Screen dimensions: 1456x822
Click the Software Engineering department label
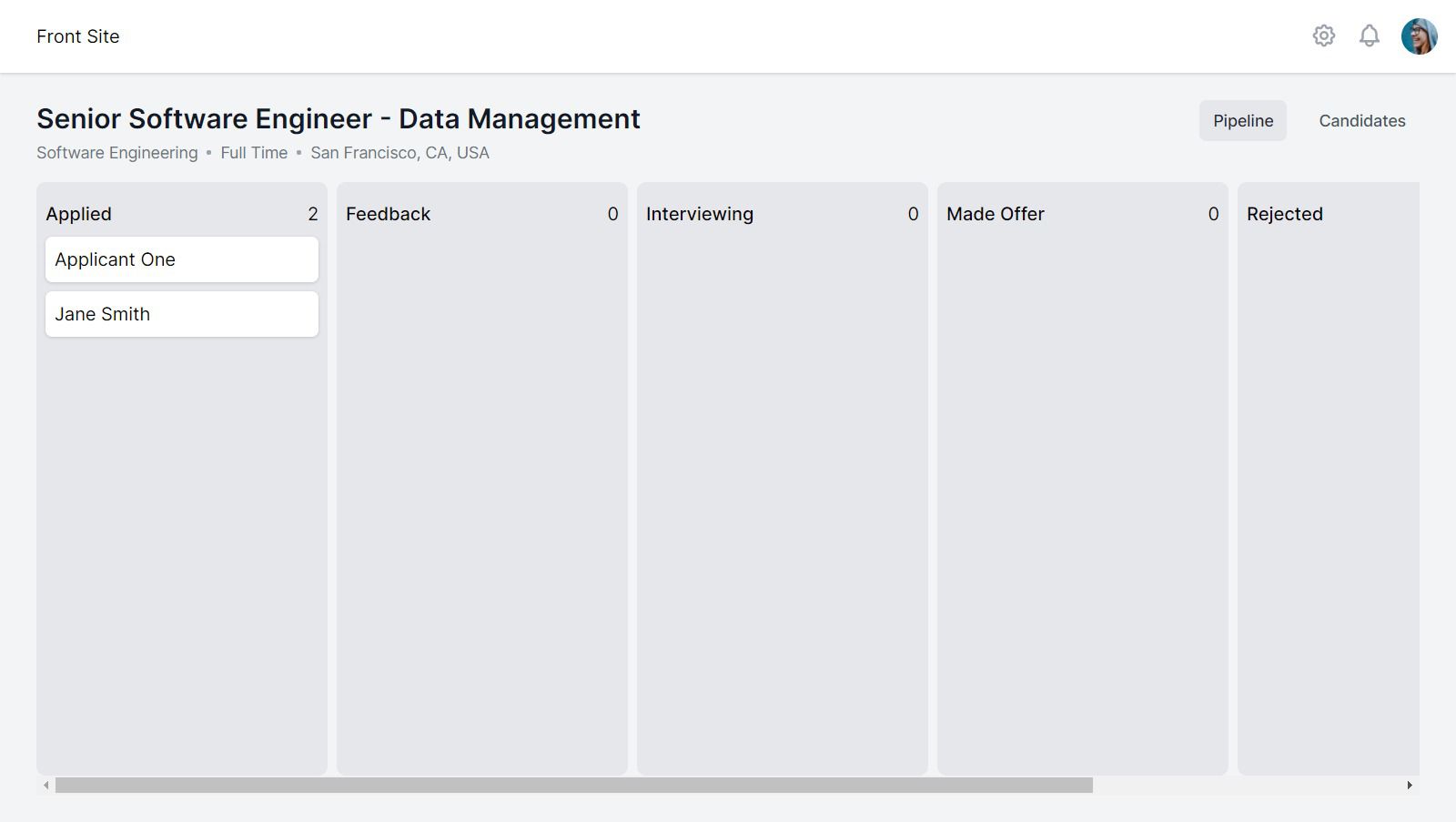(116, 152)
